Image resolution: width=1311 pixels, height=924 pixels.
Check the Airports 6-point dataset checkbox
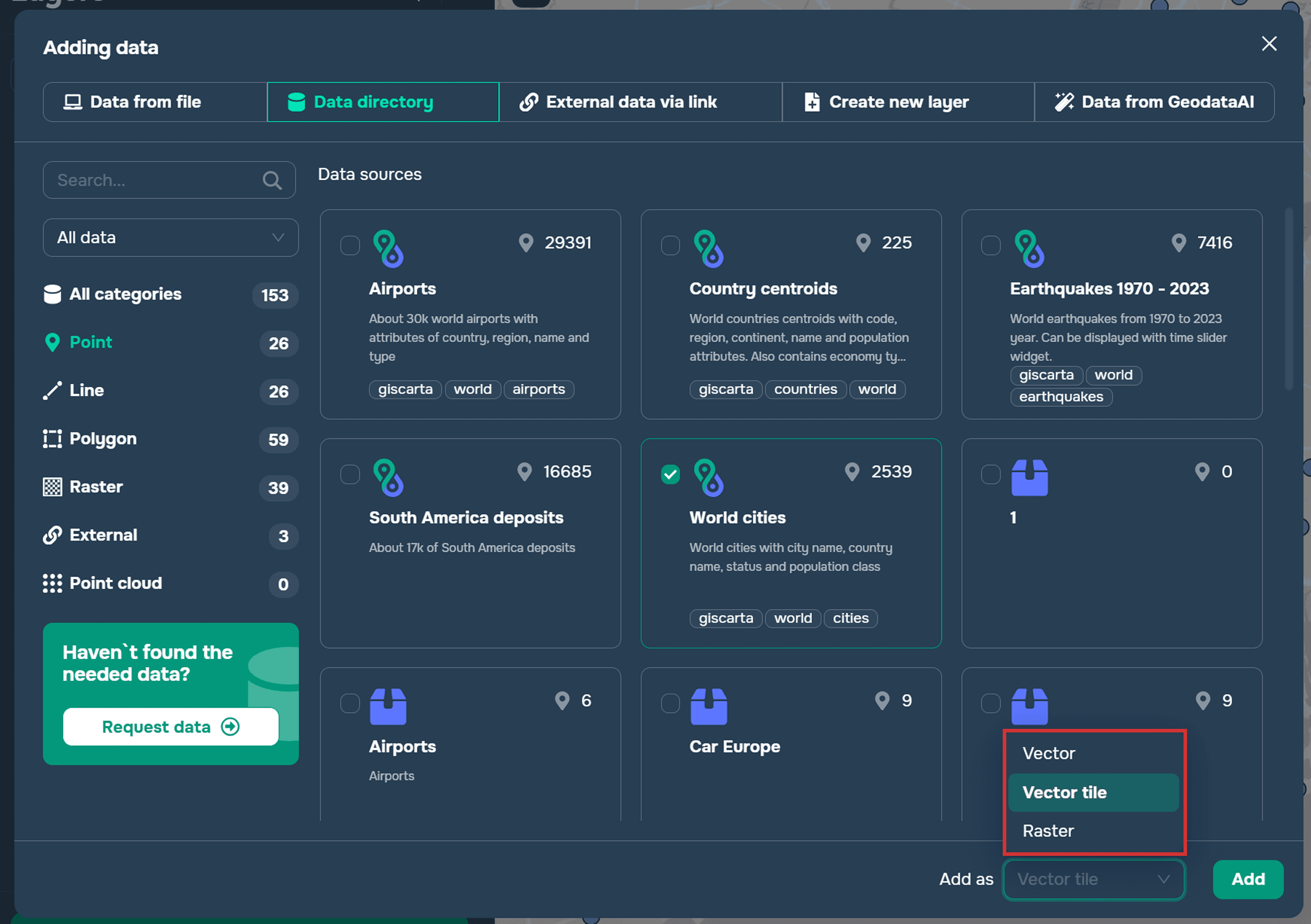350,704
